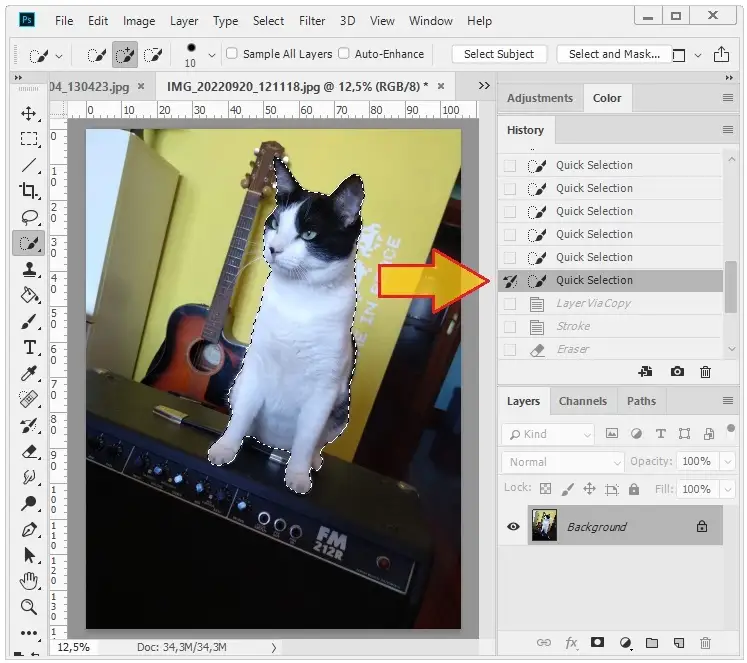Select the Healing Brush tool

point(29,399)
